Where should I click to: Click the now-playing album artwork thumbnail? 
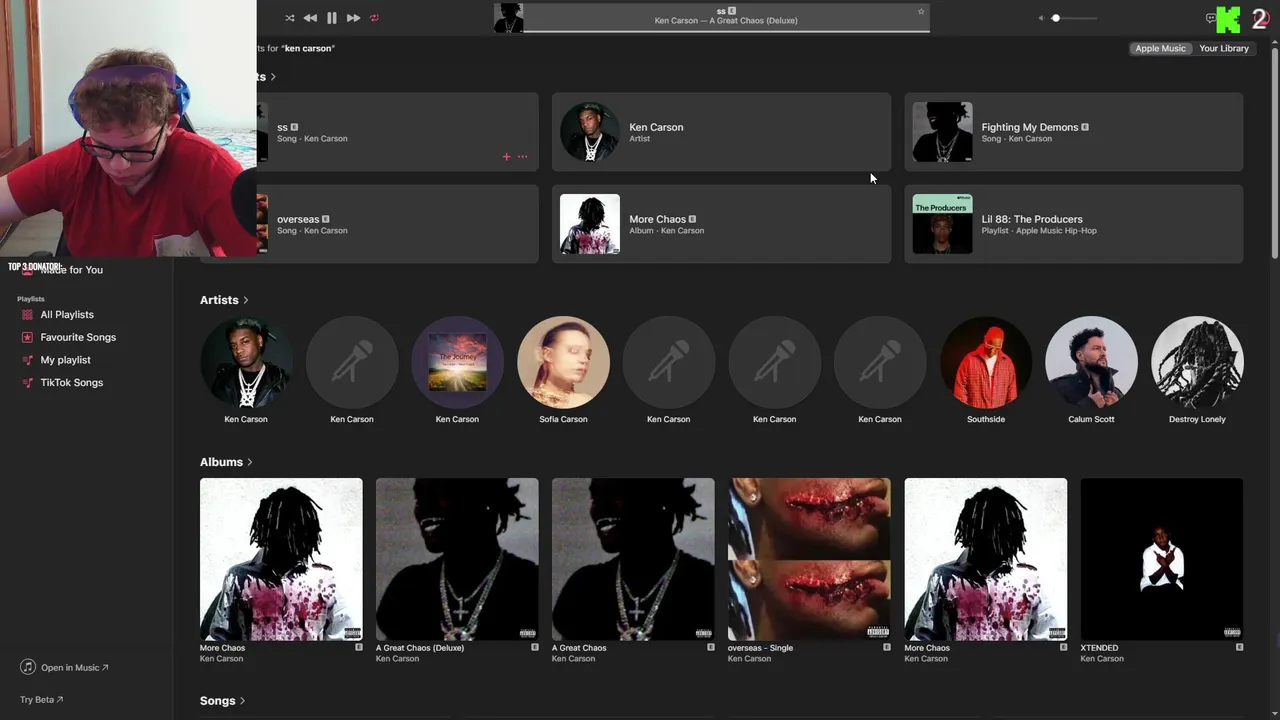(x=508, y=18)
